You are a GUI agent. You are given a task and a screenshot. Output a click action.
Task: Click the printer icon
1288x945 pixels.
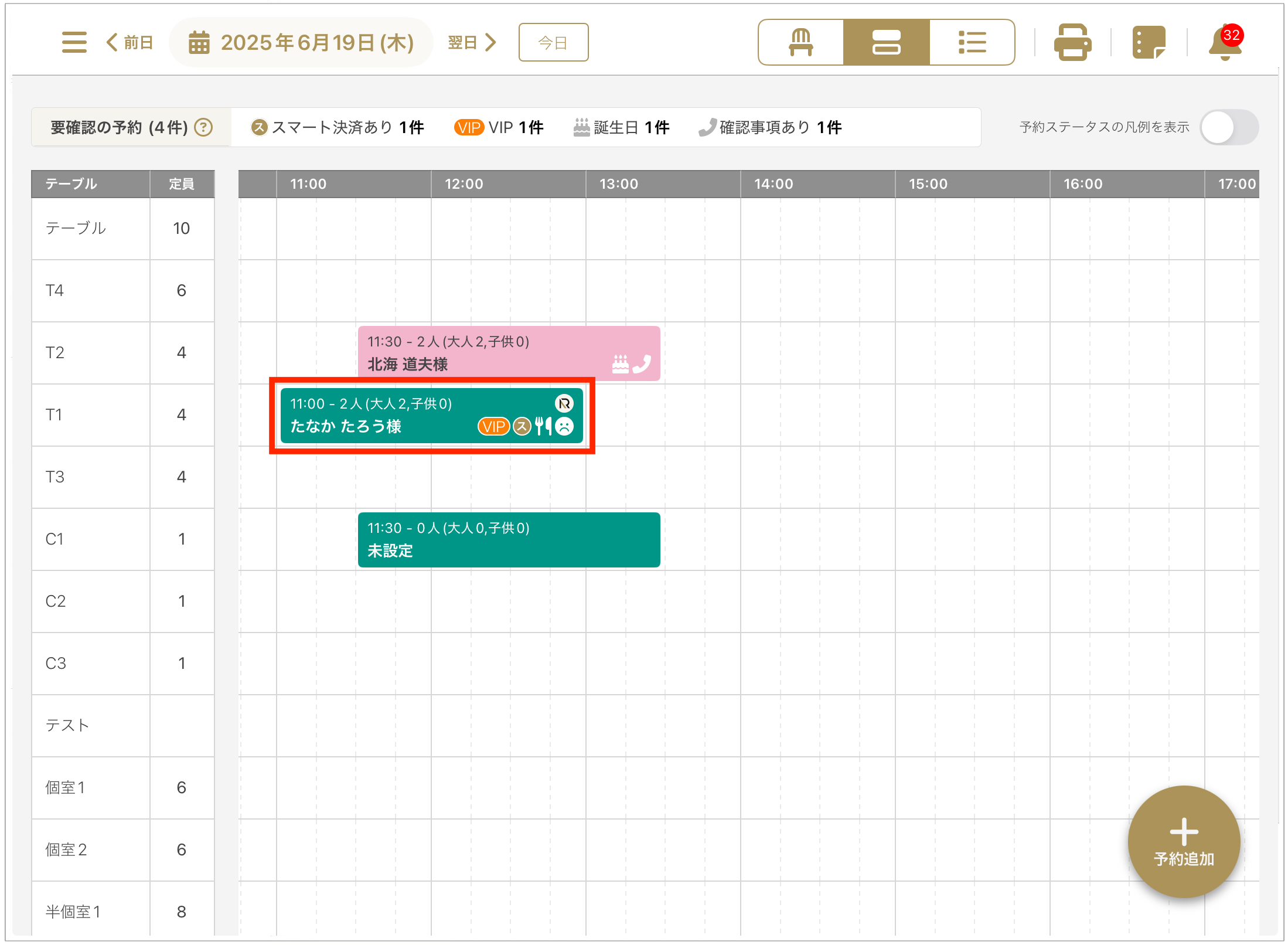click(1072, 42)
